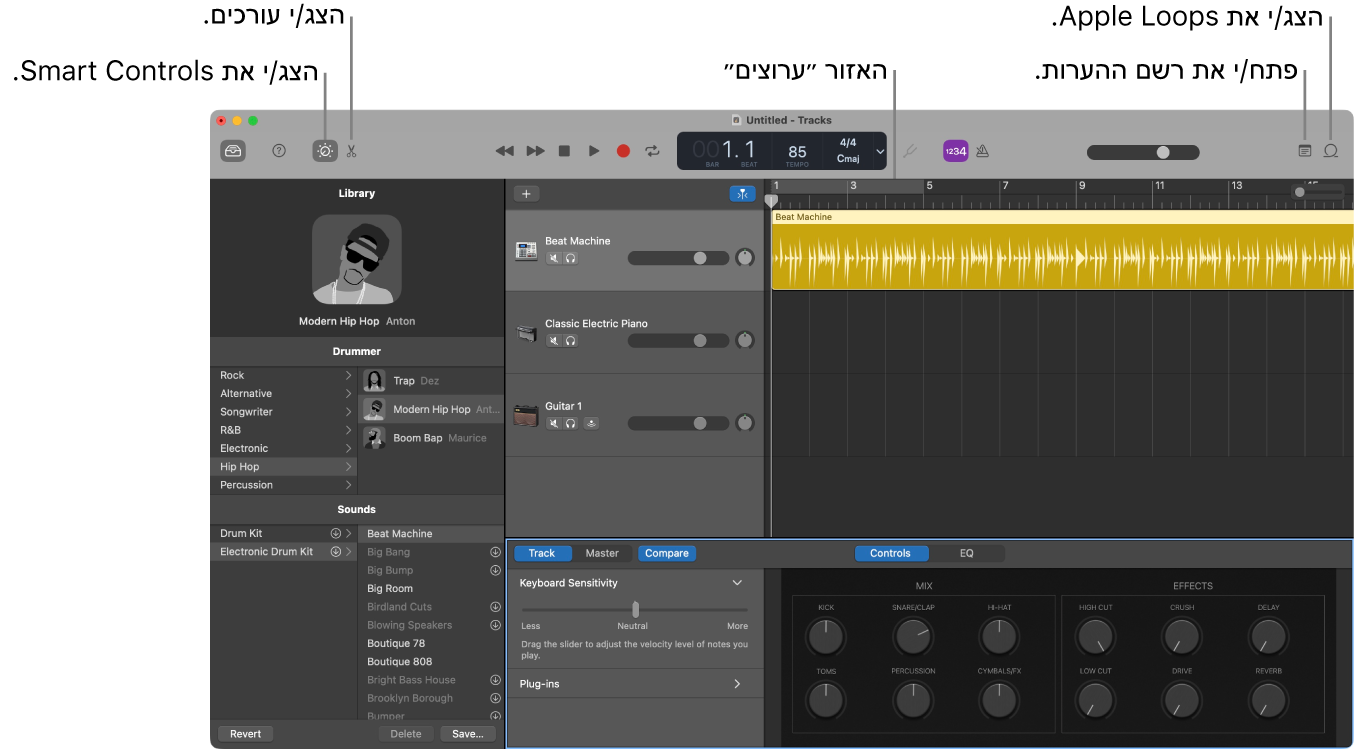Solo the Classic Electric Piano track
The width and height of the screenshot is (1354, 750).
pyautogui.click(x=570, y=341)
